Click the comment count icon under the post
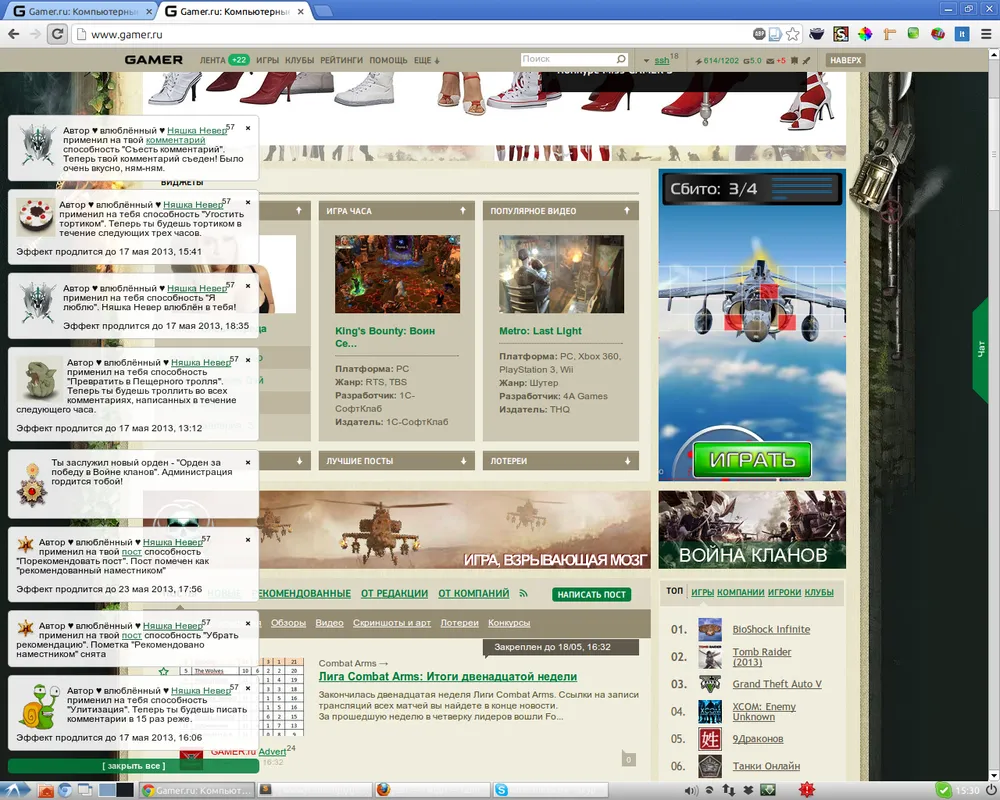Image resolution: width=1000 pixels, height=800 pixels. 628,759
